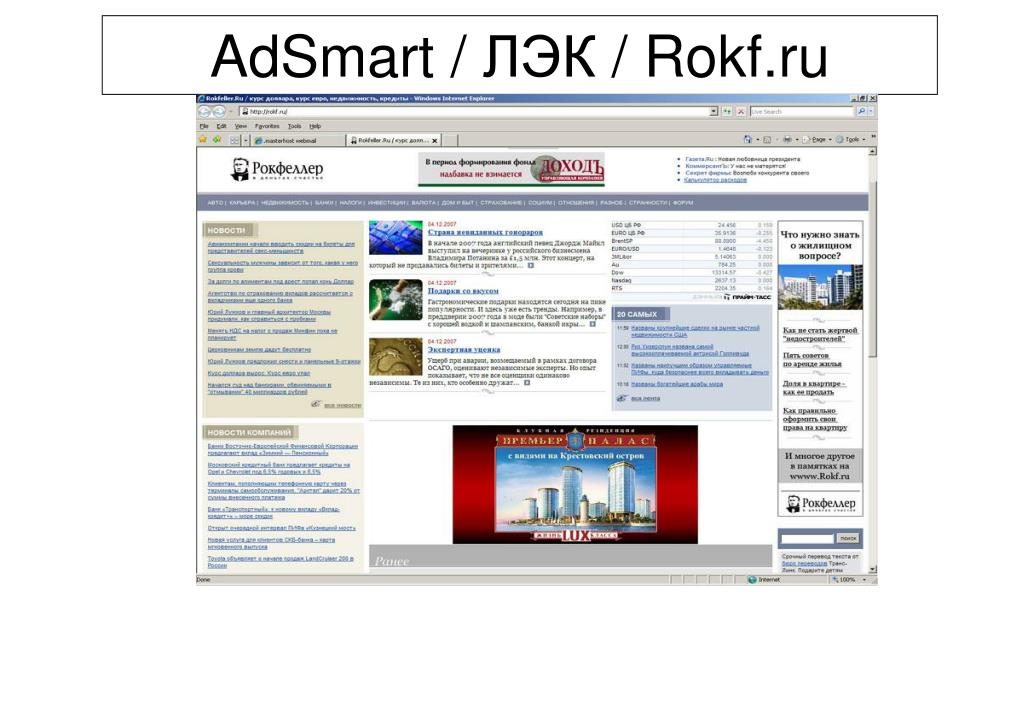Open the Edit menu
This screenshot has width=1023, height=708.
[x=222, y=126]
